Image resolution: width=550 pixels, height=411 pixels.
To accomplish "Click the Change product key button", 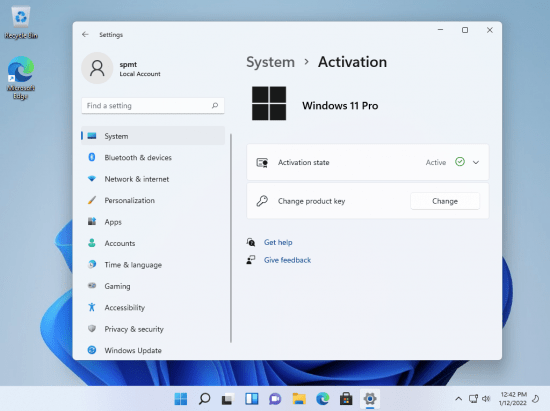I will pyautogui.click(x=445, y=201).
